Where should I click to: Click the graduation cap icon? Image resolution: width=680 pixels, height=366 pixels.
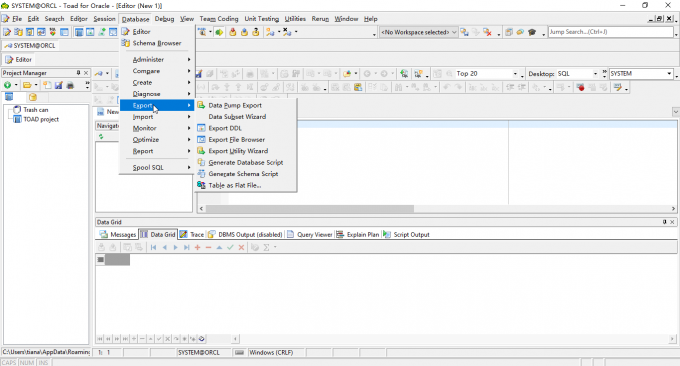pos(532,32)
